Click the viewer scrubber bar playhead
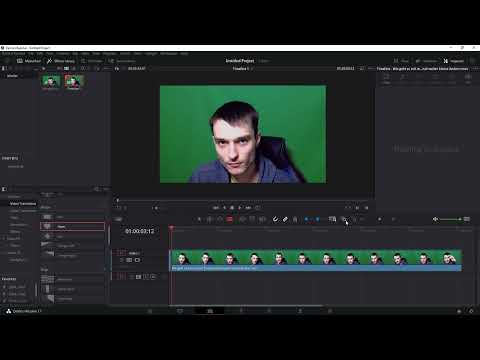Screen dimensions: 480x360 tap(117, 200)
